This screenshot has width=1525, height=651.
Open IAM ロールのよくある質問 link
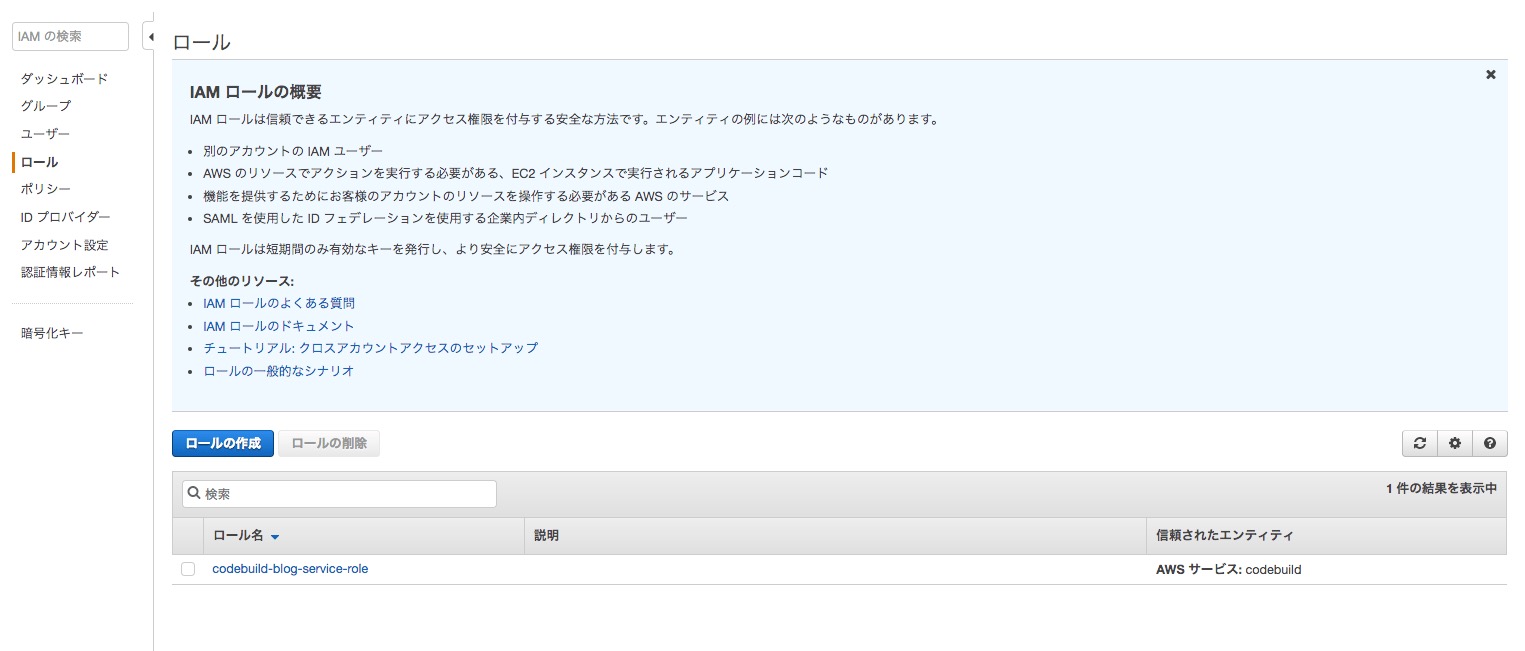tap(278, 303)
